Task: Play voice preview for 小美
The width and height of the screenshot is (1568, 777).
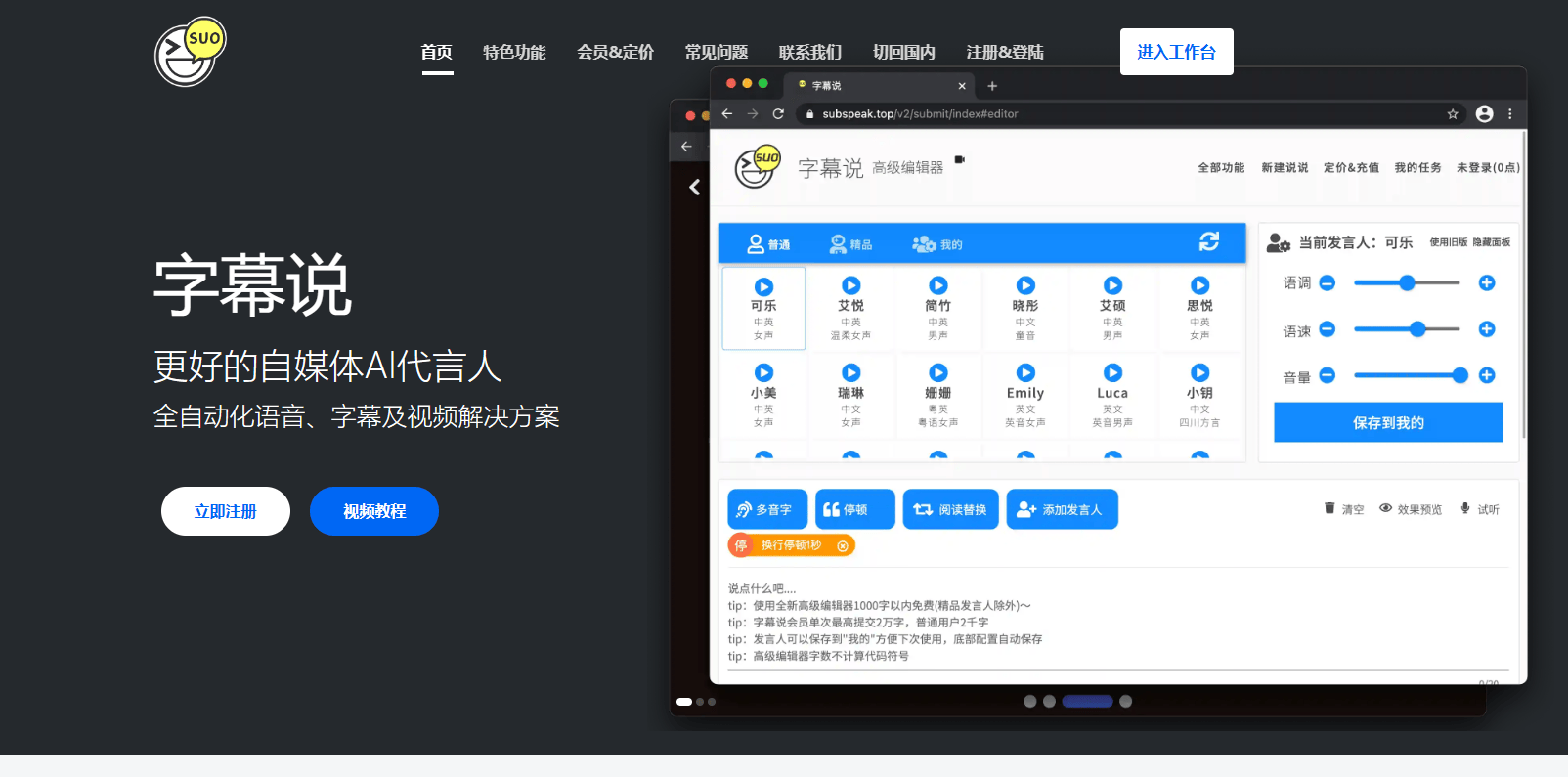Action: 764,372
